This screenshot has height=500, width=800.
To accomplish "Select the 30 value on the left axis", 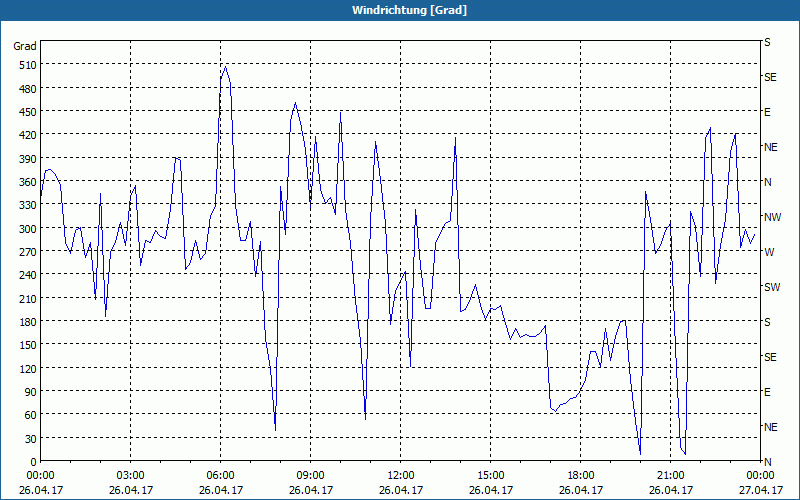I will tap(31, 439).
